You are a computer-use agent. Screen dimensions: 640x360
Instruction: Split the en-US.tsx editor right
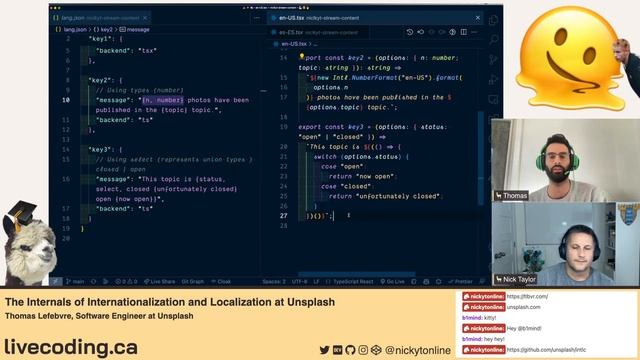[x=464, y=32]
